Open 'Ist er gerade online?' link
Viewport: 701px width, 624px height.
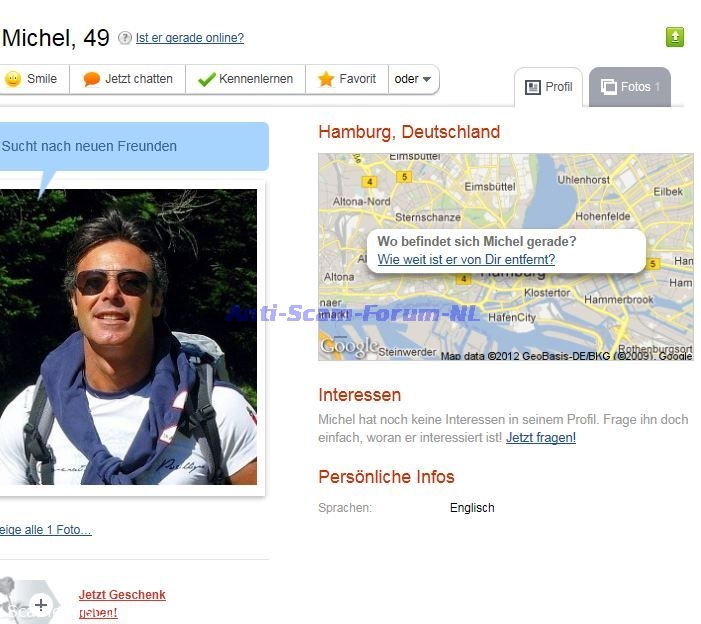click(190, 38)
